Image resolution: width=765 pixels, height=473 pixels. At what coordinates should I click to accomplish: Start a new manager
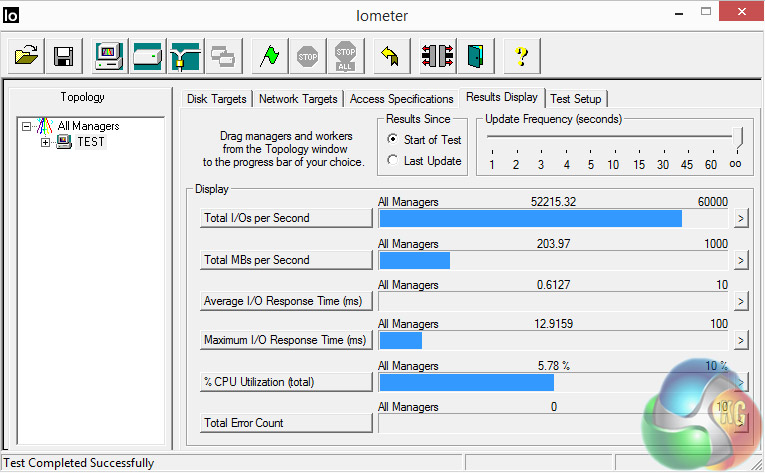[x=109, y=56]
